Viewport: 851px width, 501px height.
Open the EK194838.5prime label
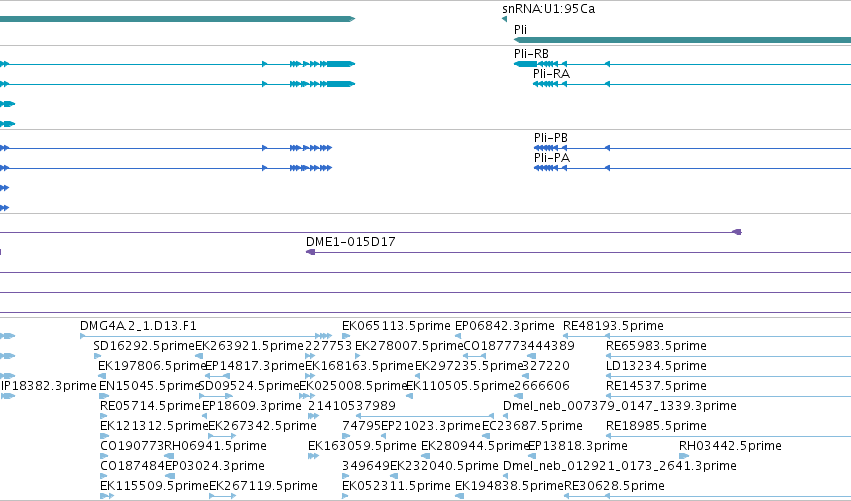click(x=509, y=486)
